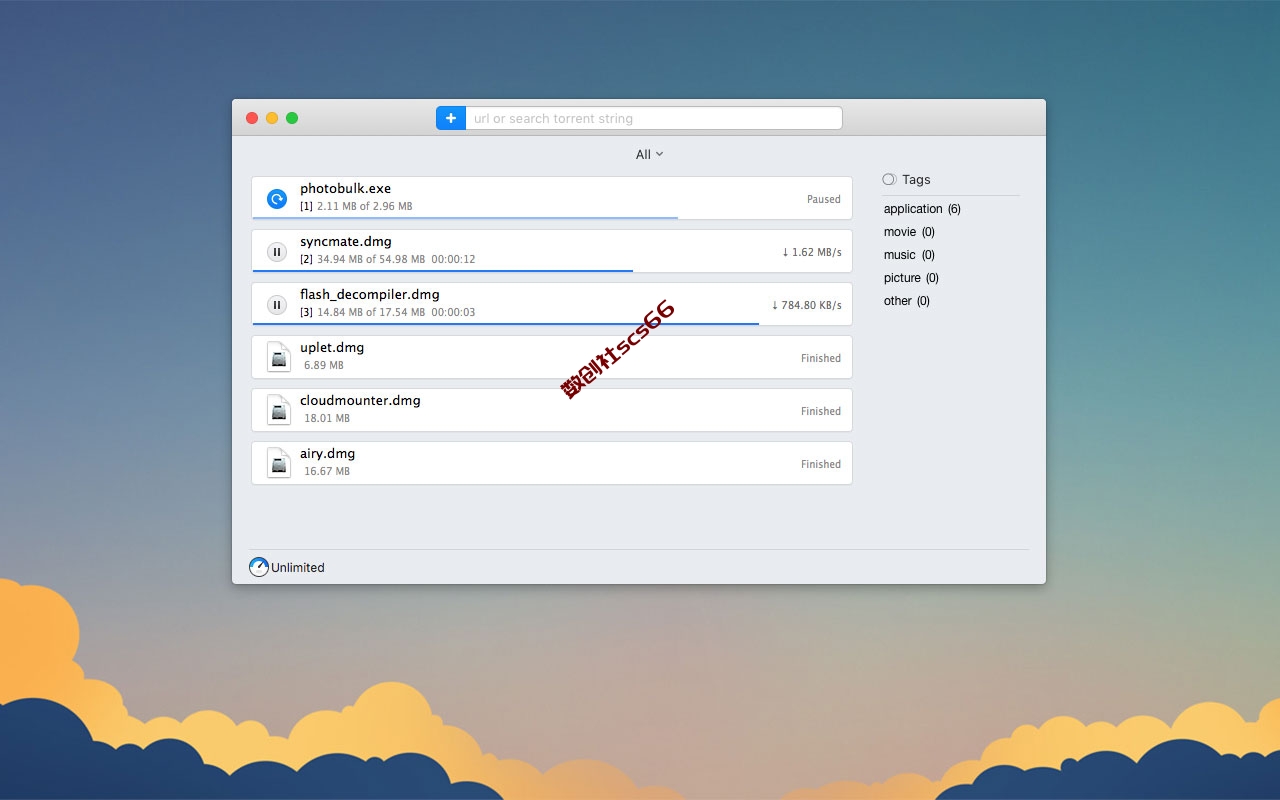1280x800 pixels.
Task: Click the 1.62 MB/s download speed
Action: pos(812,252)
